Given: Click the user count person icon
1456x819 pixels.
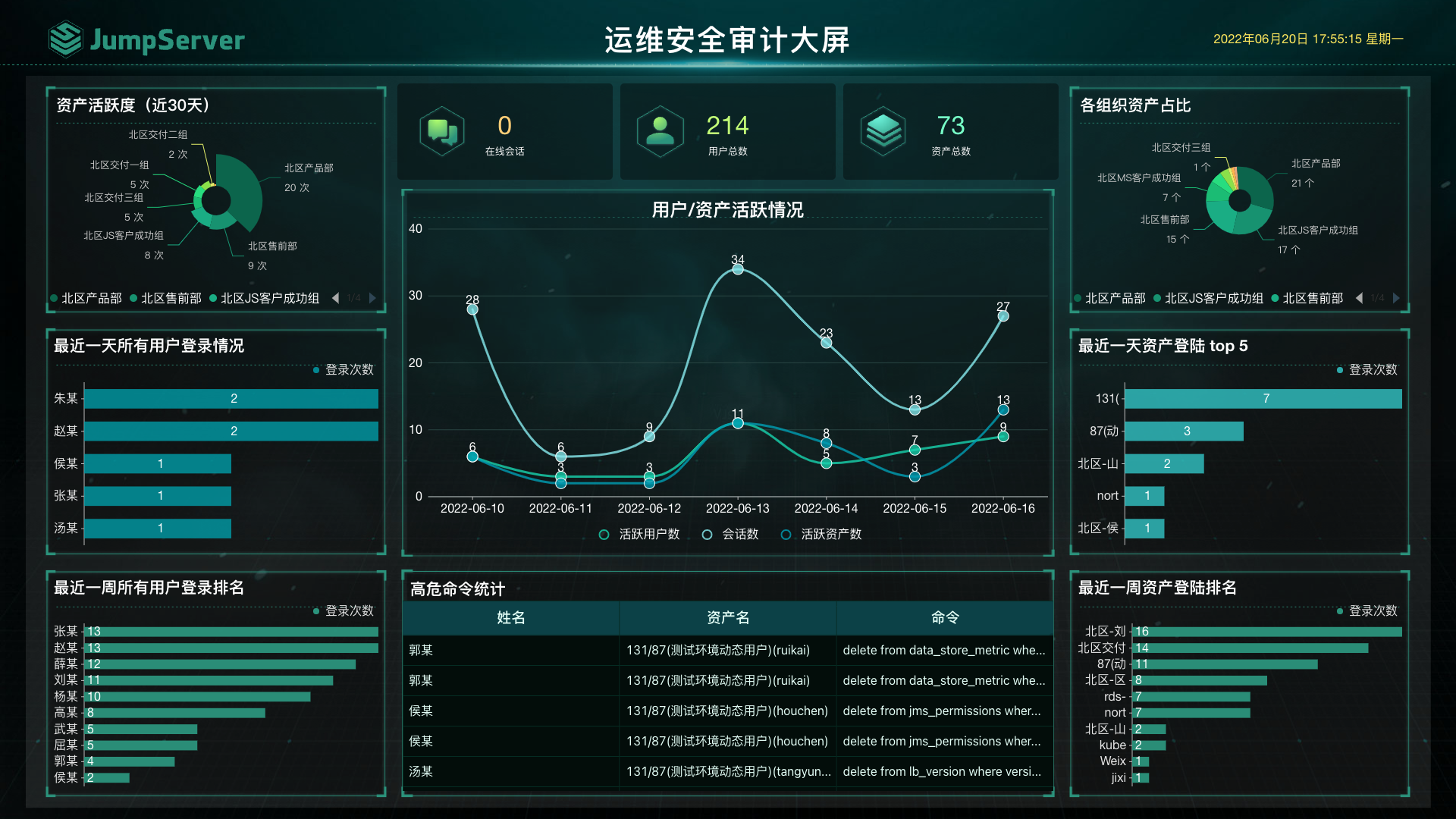Looking at the screenshot, I should (x=659, y=130).
